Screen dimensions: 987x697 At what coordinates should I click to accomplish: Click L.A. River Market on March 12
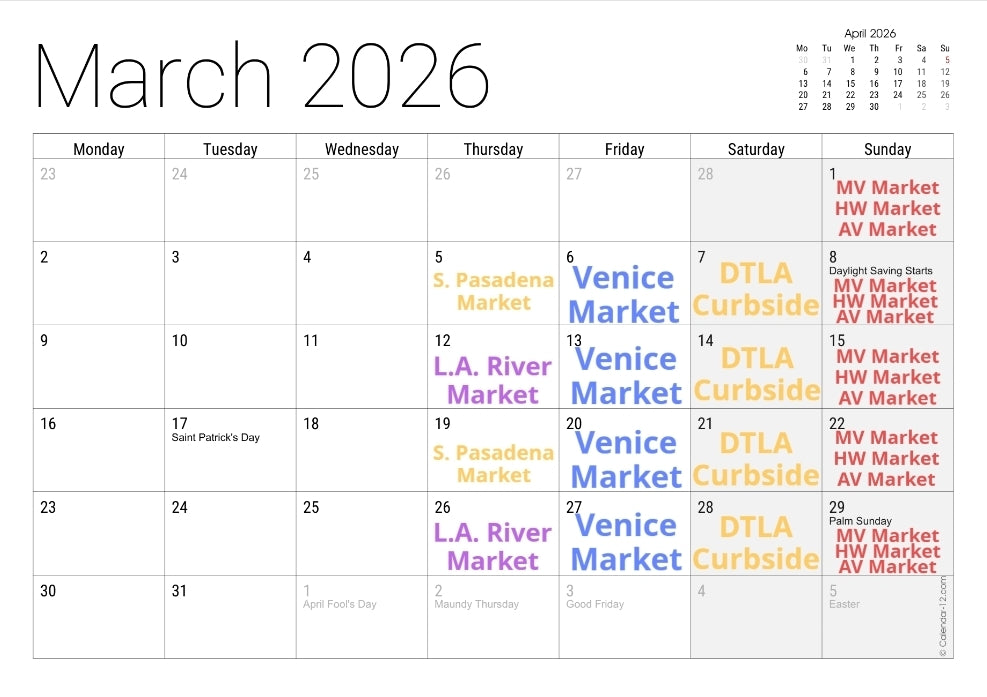(x=493, y=380)
